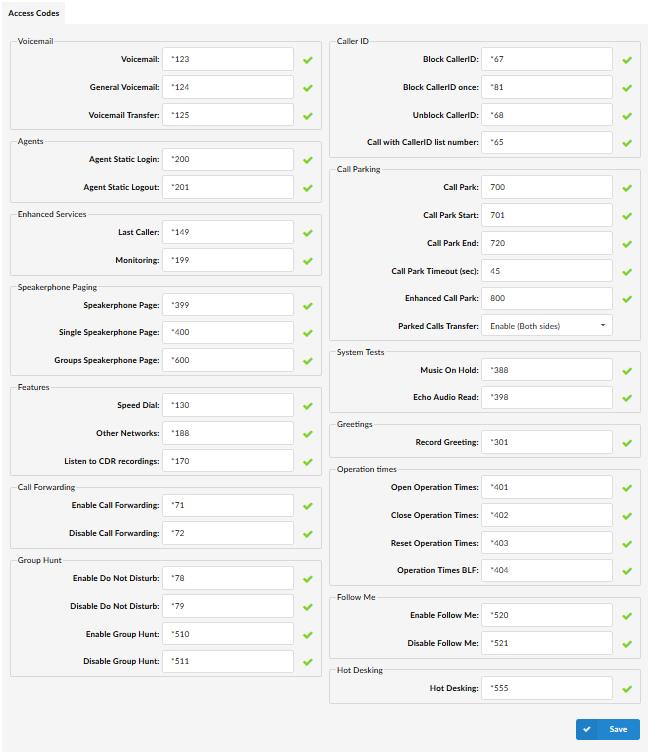Select the Open Operation Times field

(547, 488)
